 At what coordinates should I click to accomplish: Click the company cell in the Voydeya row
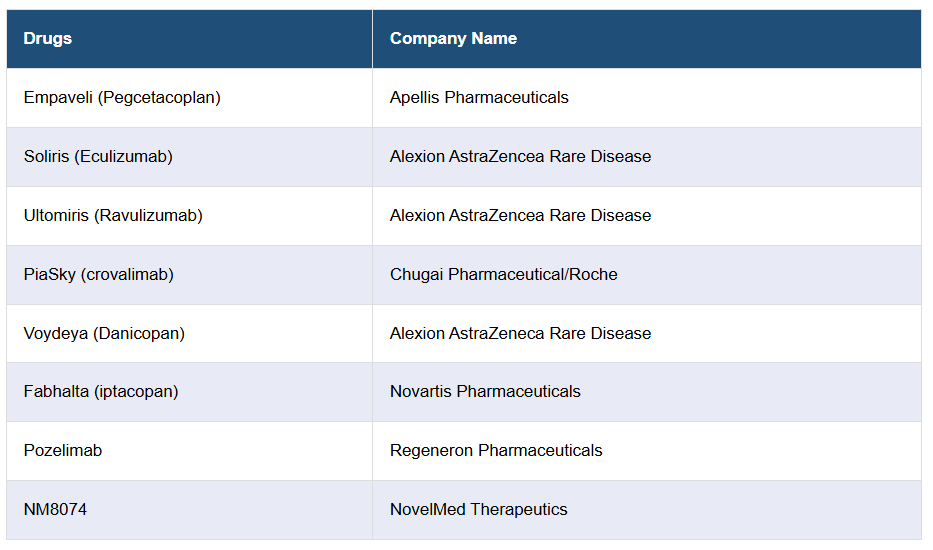(520, 334)
